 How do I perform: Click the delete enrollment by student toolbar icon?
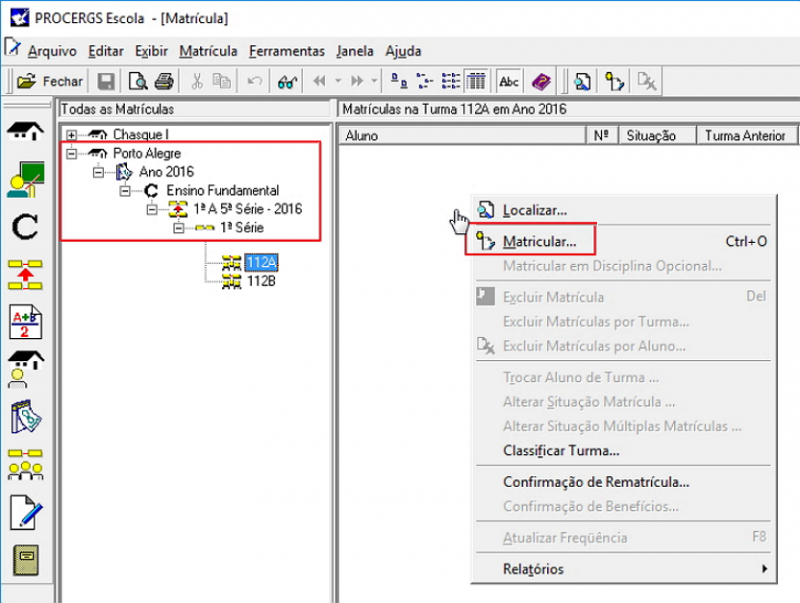pyautogui.click(x=646, y=81)
